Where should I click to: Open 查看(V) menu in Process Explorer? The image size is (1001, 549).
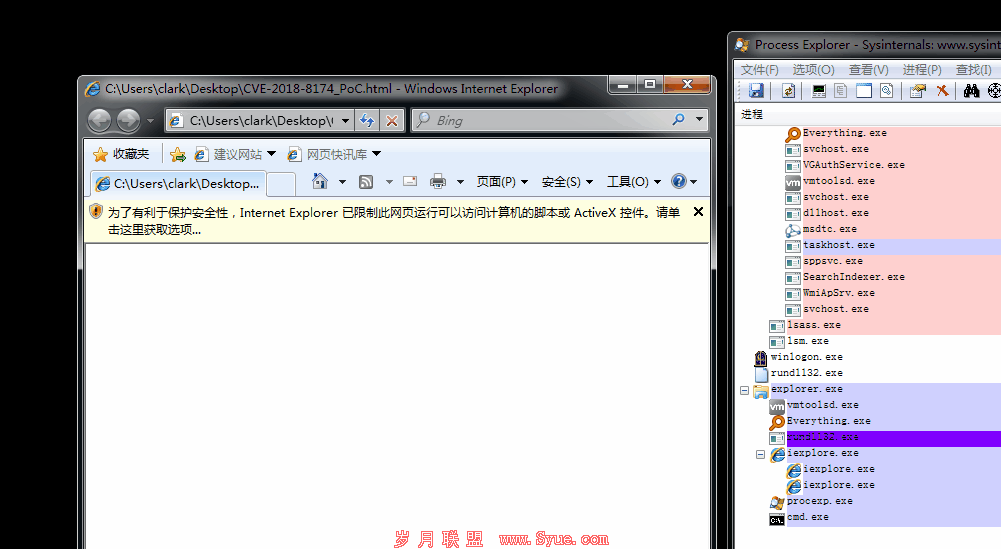868,70
